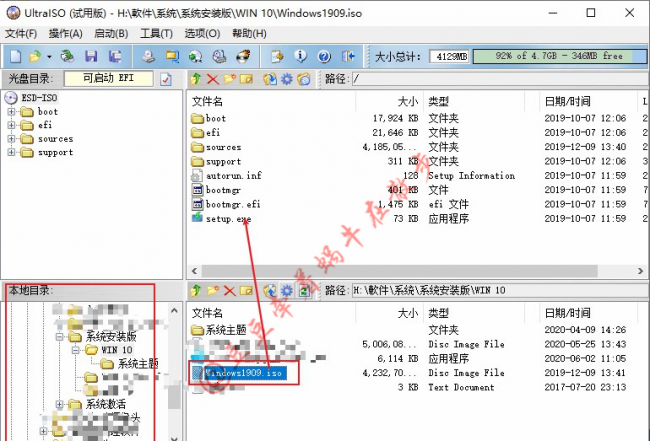Open the dropdown arrow beside the Open icon
The height and width of the screenshot is (441, 650).
pos(49,57)
